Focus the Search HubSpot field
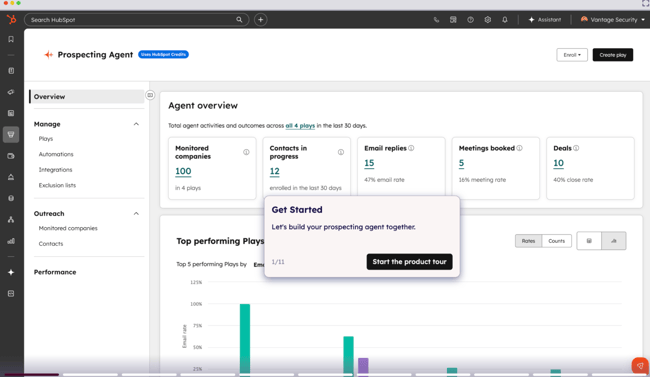 click(137, 19)
